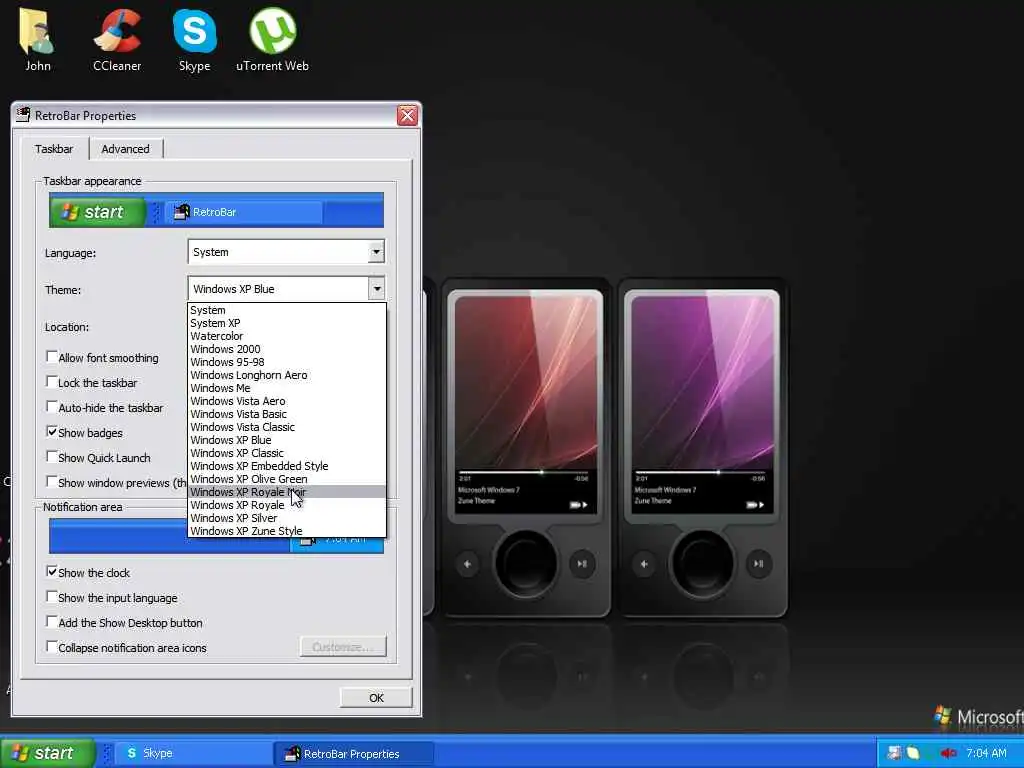Switch to Skype on the taskbar
This screenshot has width=1024, height=768.
195,753
